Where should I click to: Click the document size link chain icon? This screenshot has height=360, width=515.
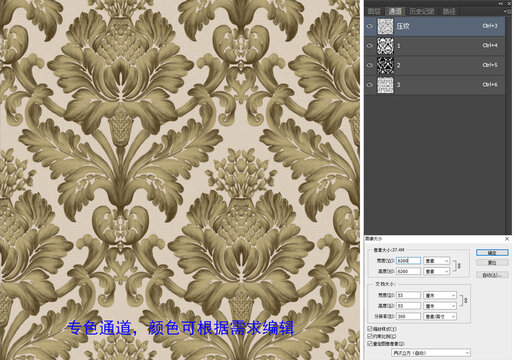tap(465, 300)
